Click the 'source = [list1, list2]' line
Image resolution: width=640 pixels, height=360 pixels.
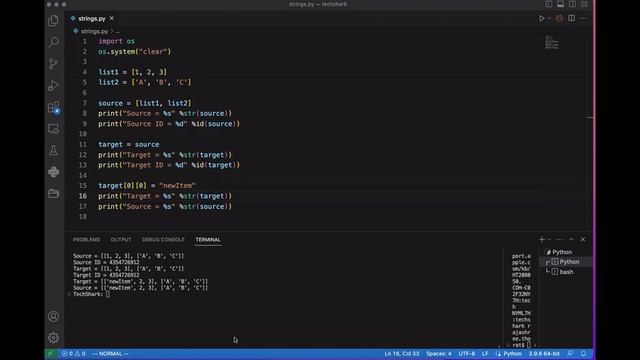point(144,103)
